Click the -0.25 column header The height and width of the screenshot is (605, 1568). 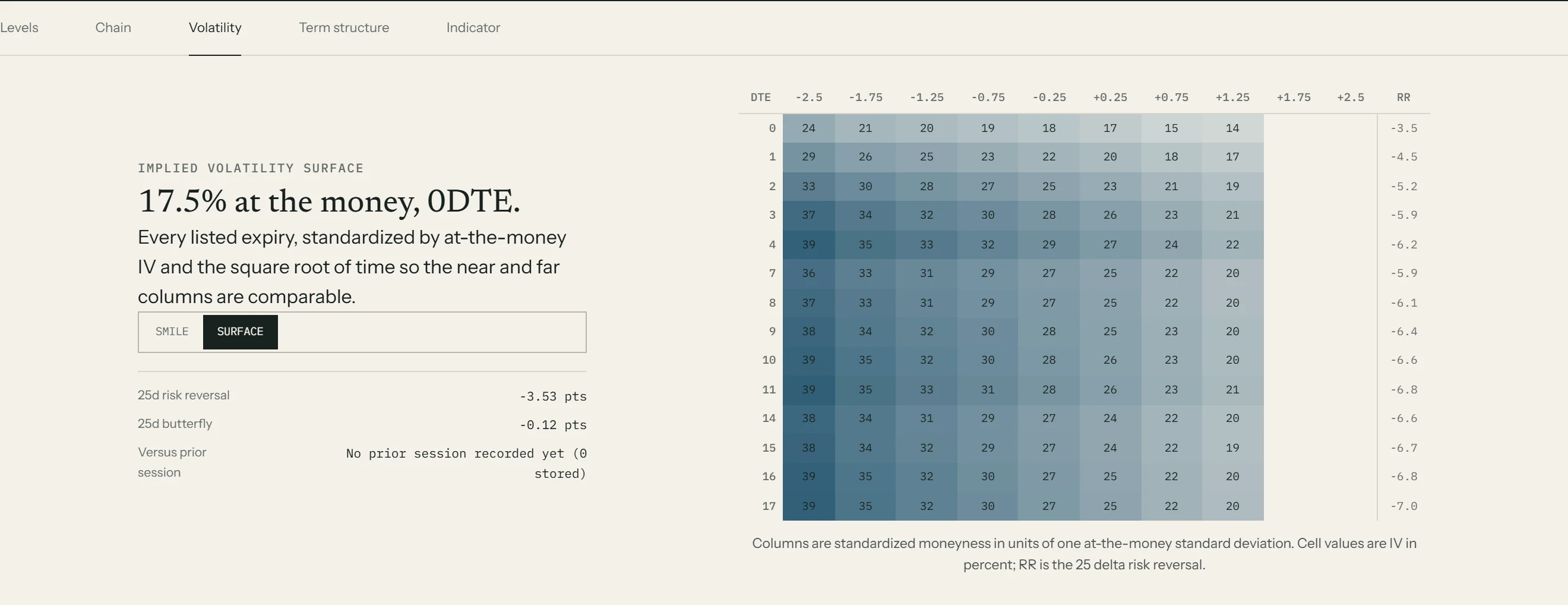1049,97
